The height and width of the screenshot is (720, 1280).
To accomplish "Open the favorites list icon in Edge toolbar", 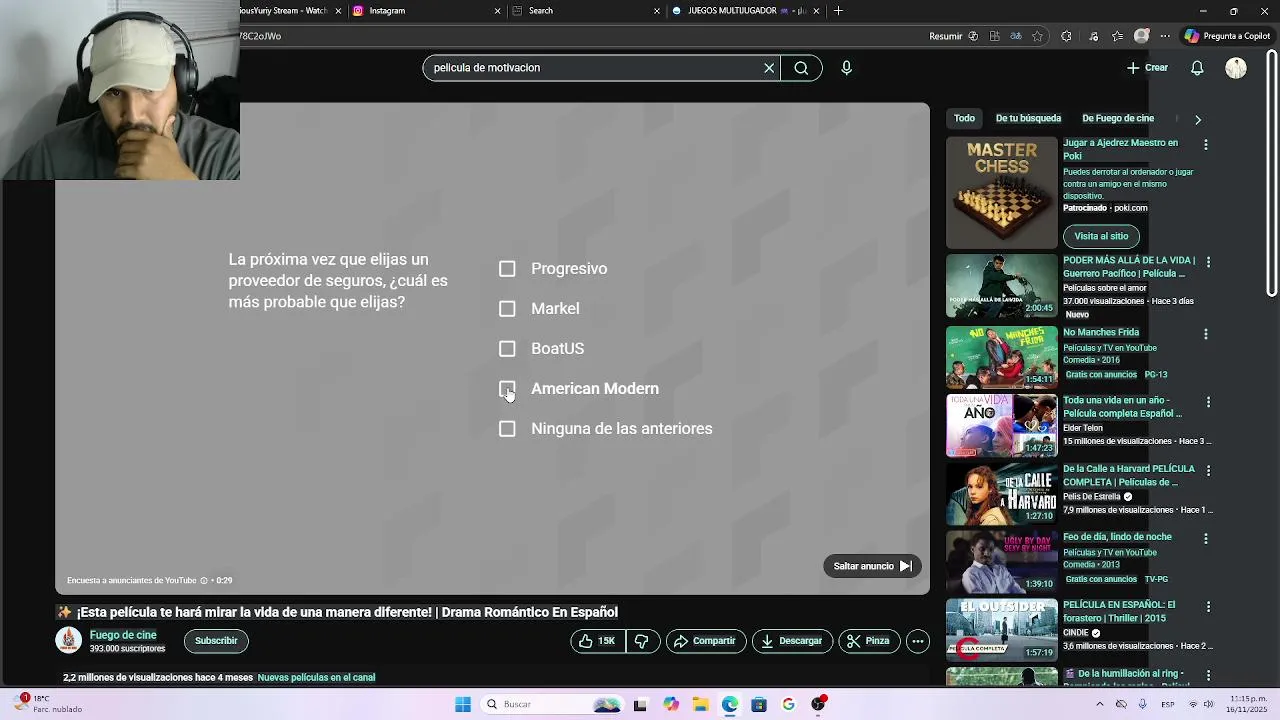I will [x=1117, y=36].
